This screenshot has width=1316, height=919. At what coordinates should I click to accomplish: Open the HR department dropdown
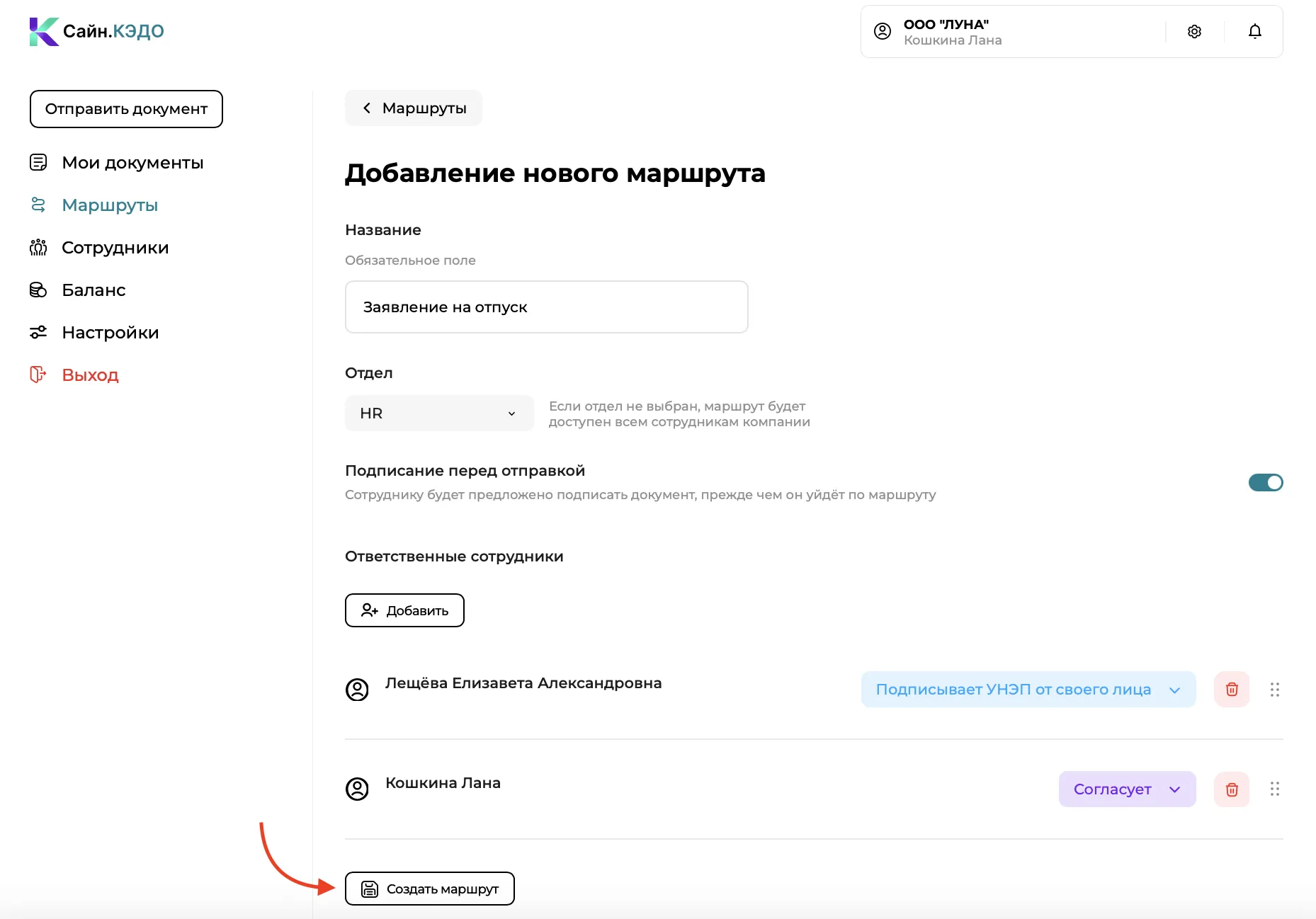439,413
